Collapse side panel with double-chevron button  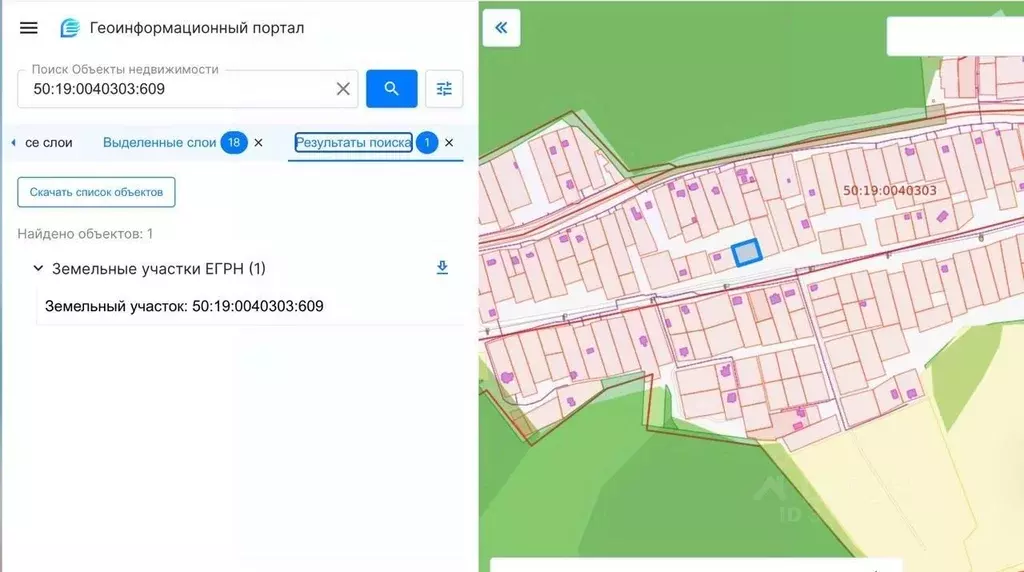tap(501, 28)
